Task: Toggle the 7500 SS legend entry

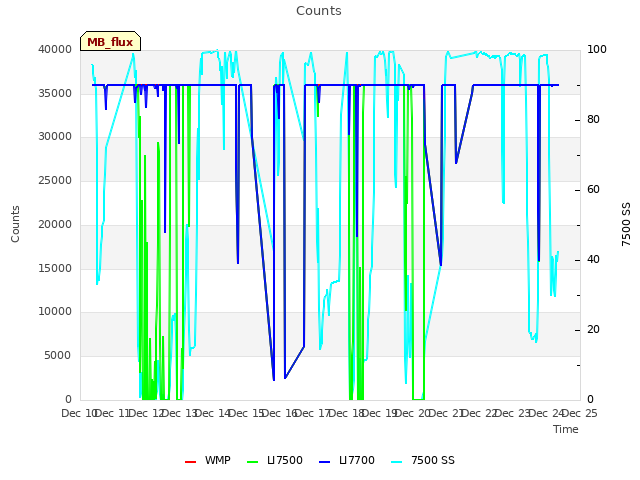Action: coord(422,460)
